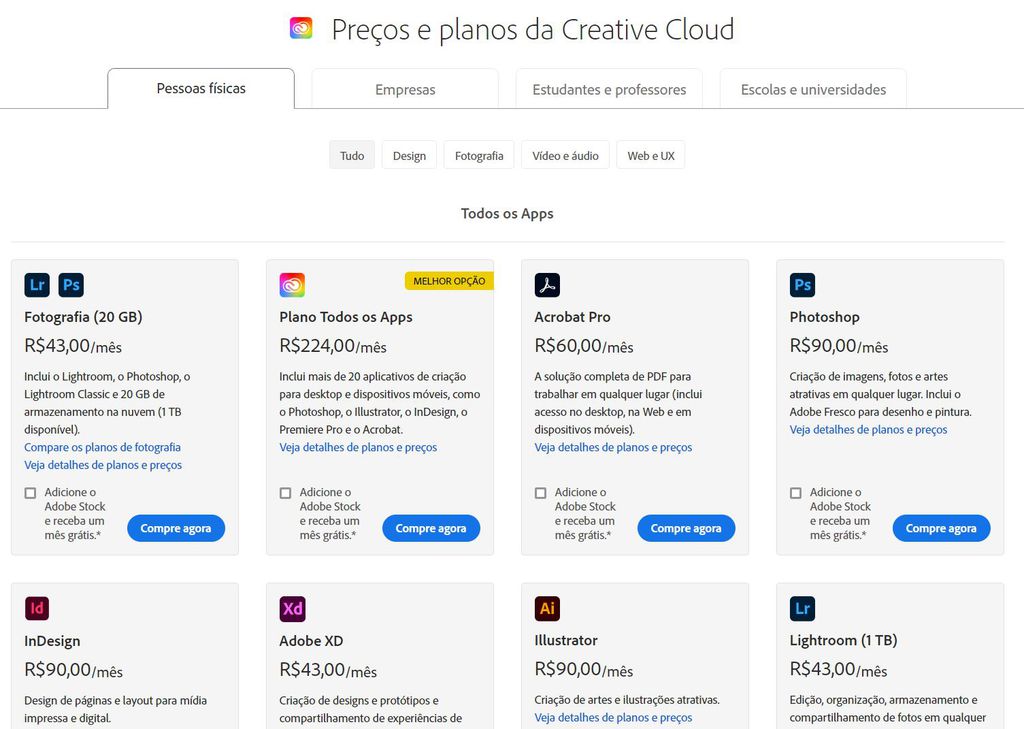Switch to the Pessoas físicas tab
Screen dimensions: 1024x729
click(201, 88)
